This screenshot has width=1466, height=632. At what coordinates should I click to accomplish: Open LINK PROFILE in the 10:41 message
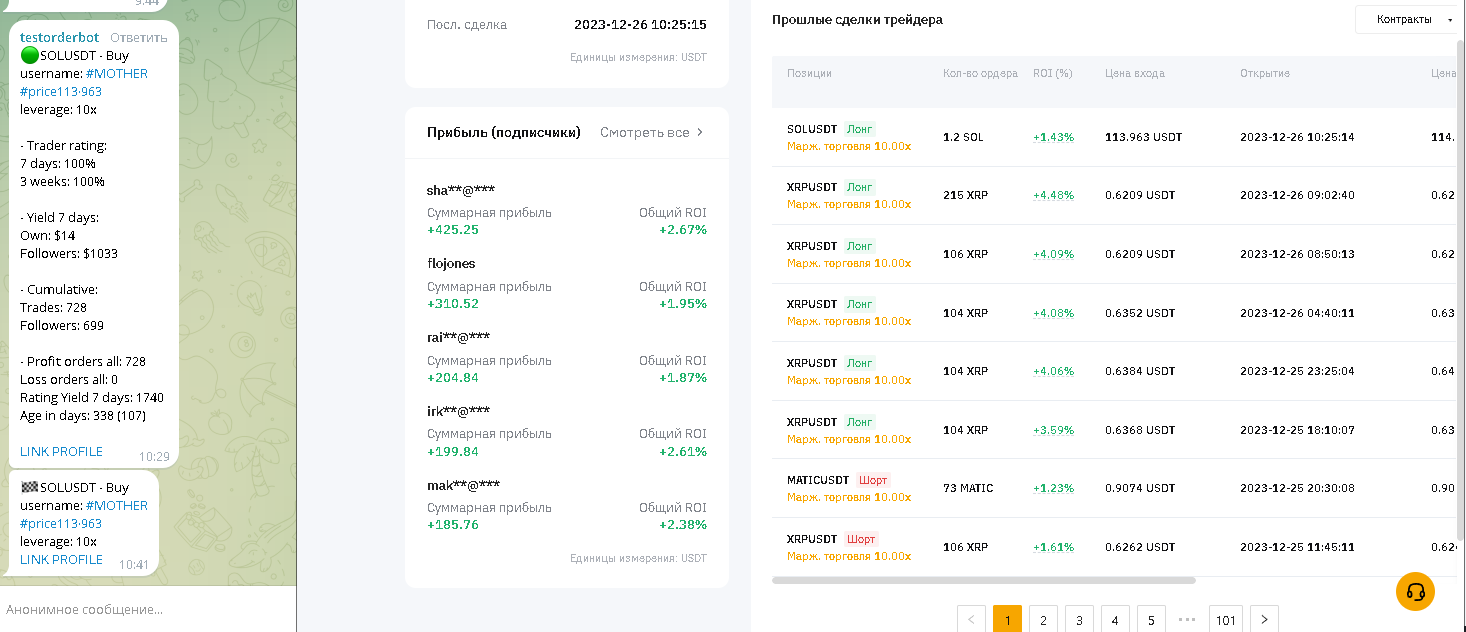coord(61,560)
